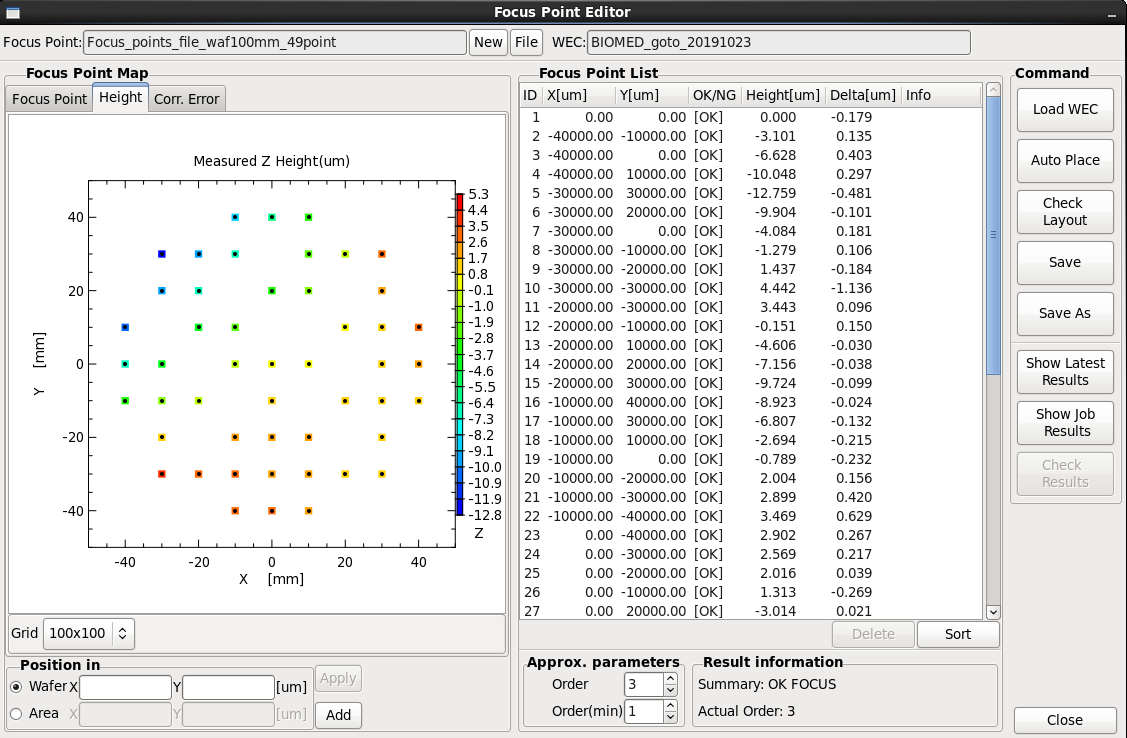This screenshot has width=1127, height=738.
Task: Select focus point row ID 10
Action: point(750,288)
